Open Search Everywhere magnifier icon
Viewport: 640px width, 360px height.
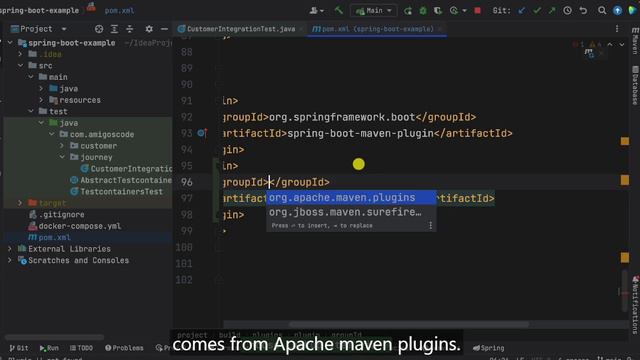point(602,11)
